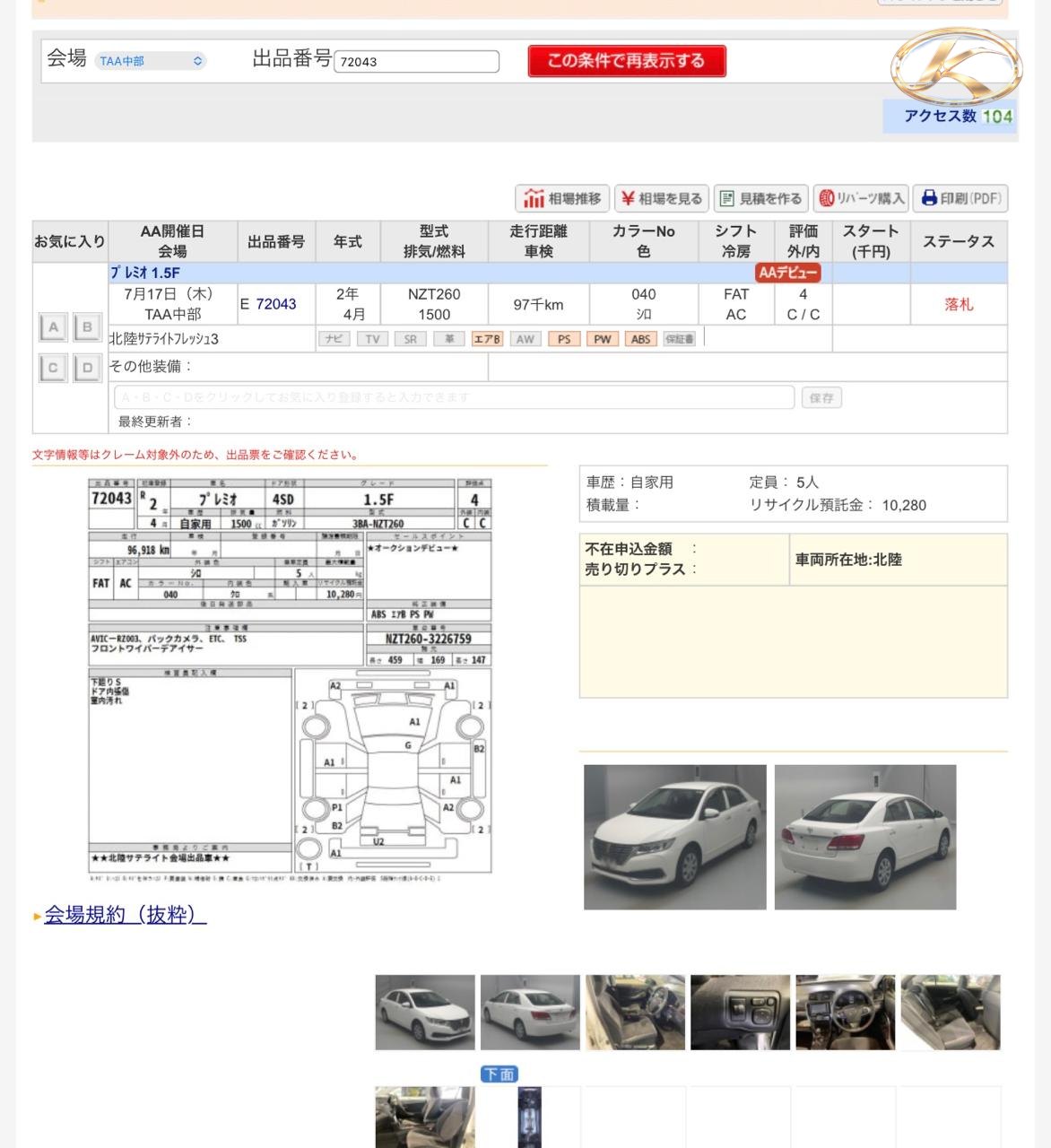Screen dimensions: 1051x1148
Task: Click the AAデビュー red badge
Action: (788, 273)
